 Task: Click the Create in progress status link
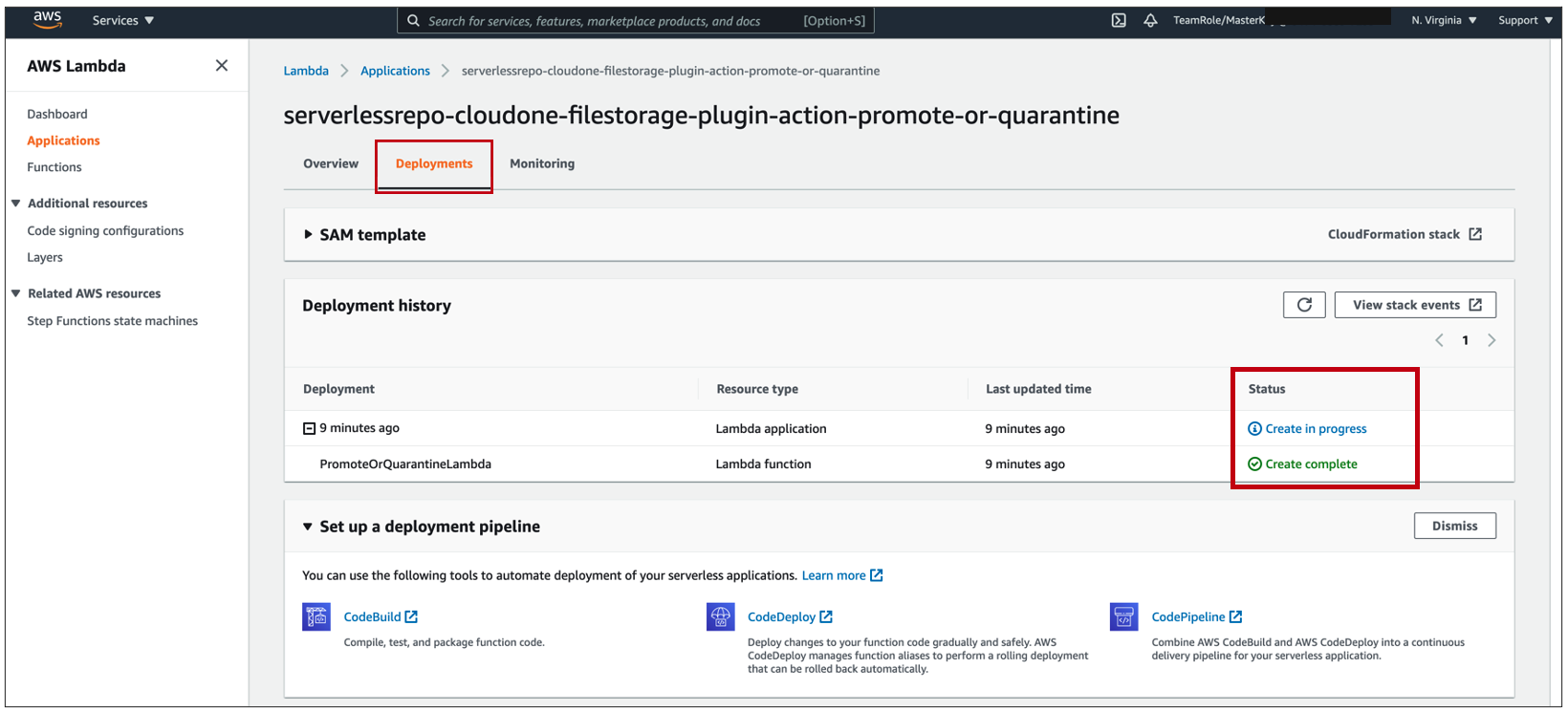tap(1316, 428)
